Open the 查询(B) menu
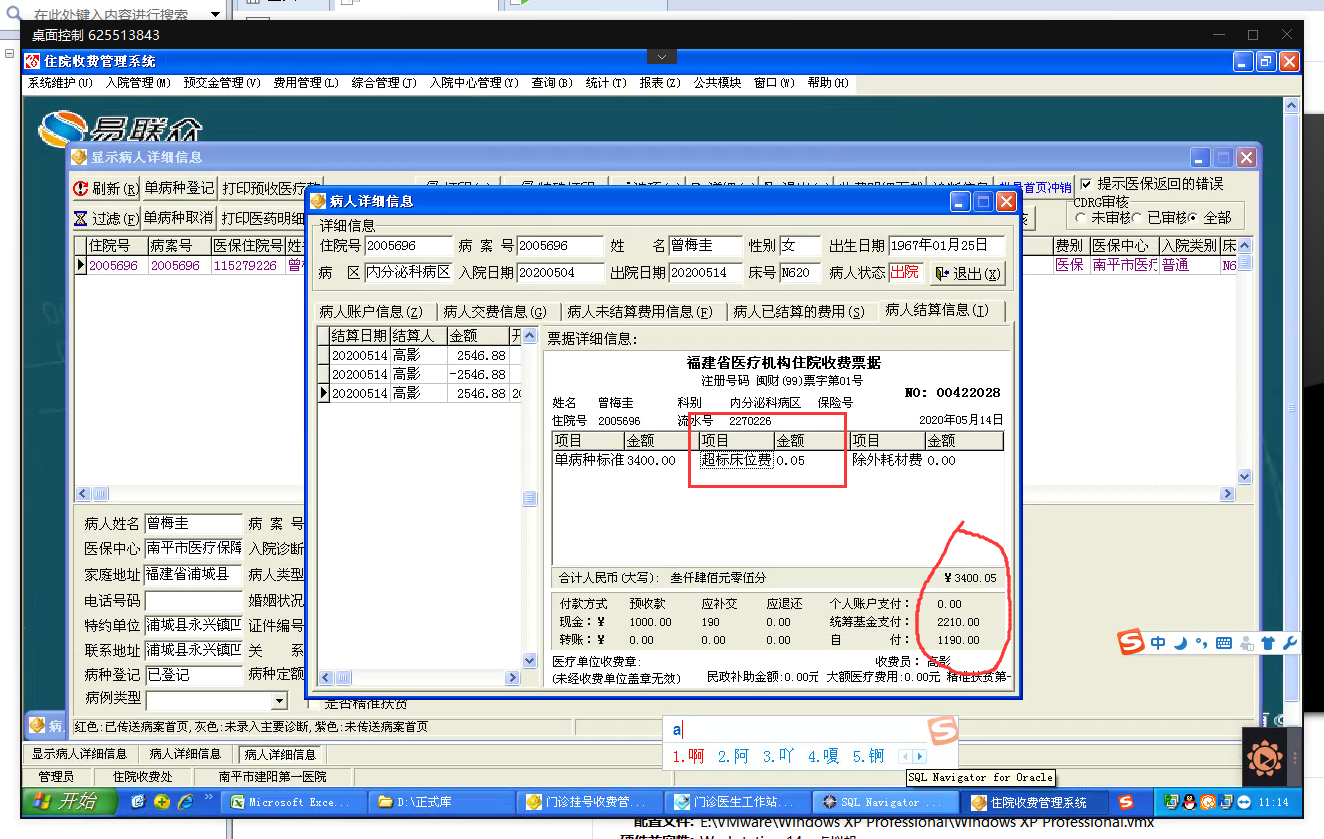The image size is (1324, 839). (x=552, y=83)
